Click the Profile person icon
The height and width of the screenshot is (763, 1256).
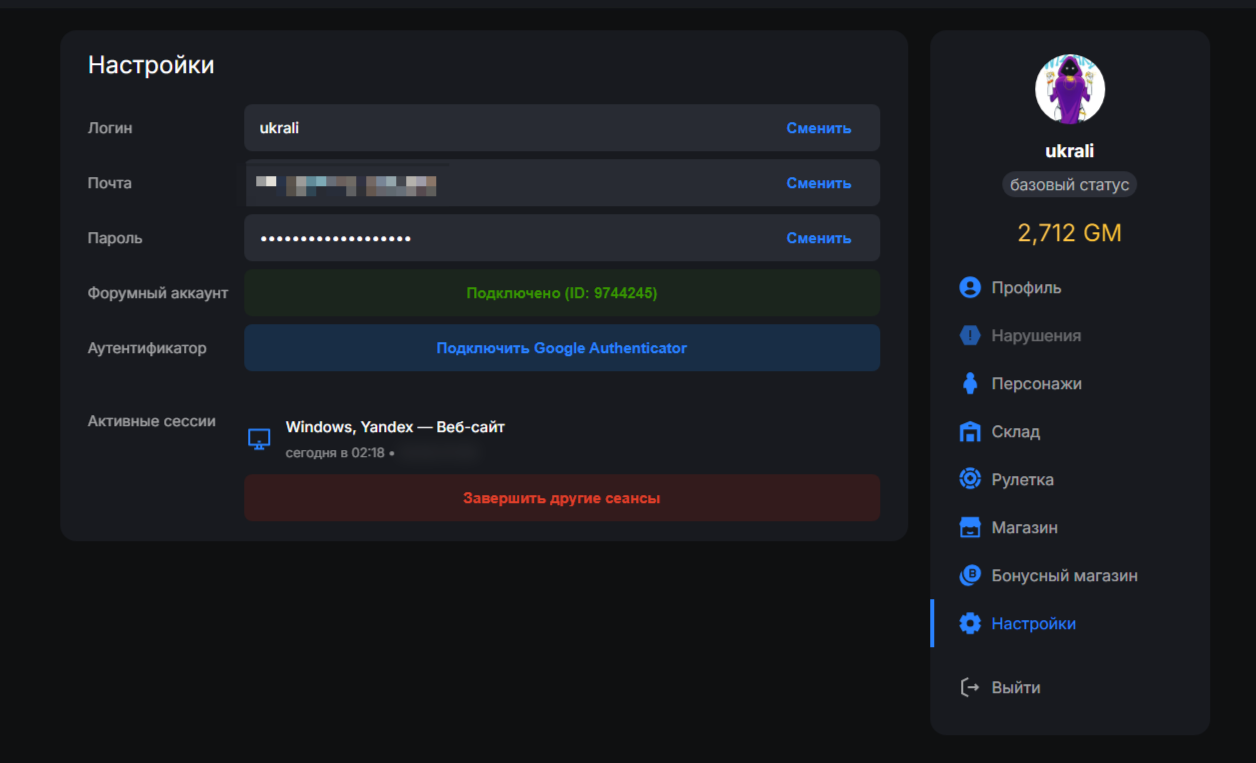pyautogui.click(x=969, y=288)
